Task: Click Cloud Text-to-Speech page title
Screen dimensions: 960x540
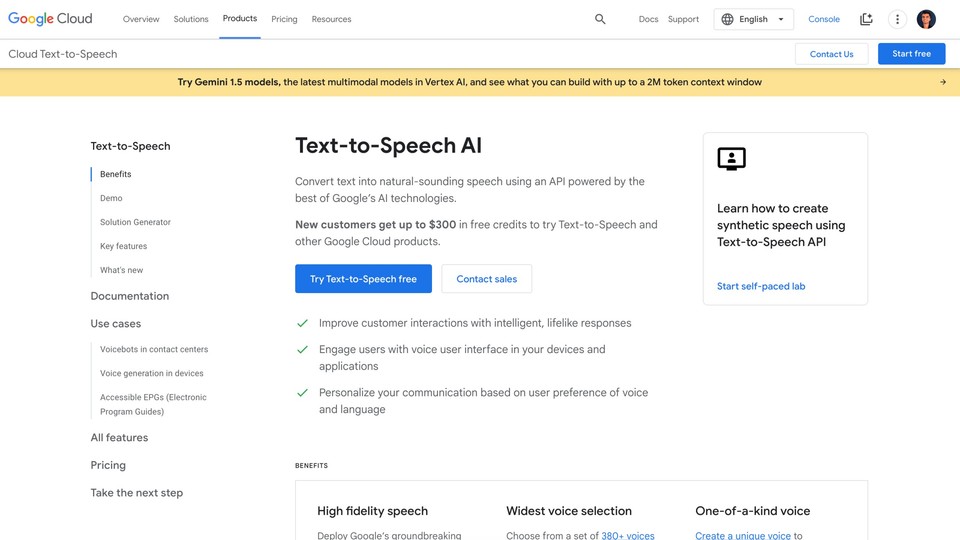Action: pyautogui.click(x=62, y=54)
